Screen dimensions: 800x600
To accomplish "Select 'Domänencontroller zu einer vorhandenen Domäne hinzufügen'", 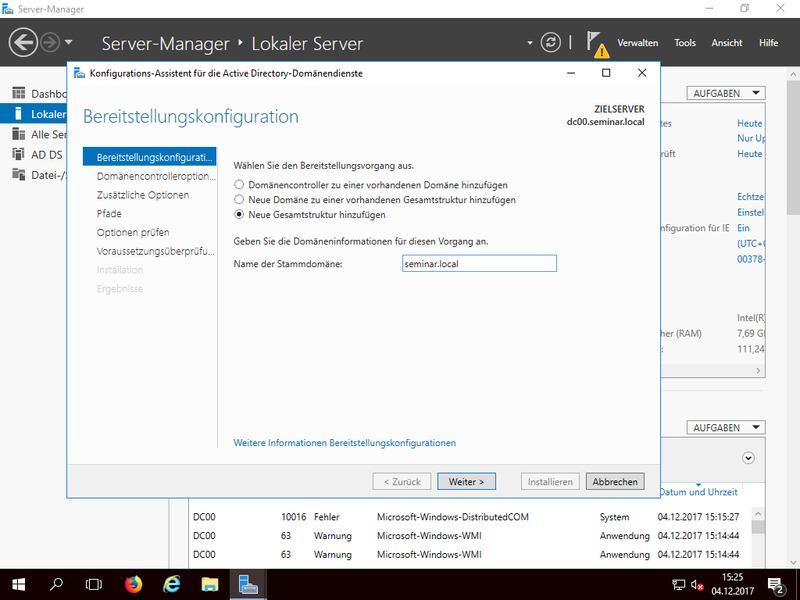I will [238, 185].
